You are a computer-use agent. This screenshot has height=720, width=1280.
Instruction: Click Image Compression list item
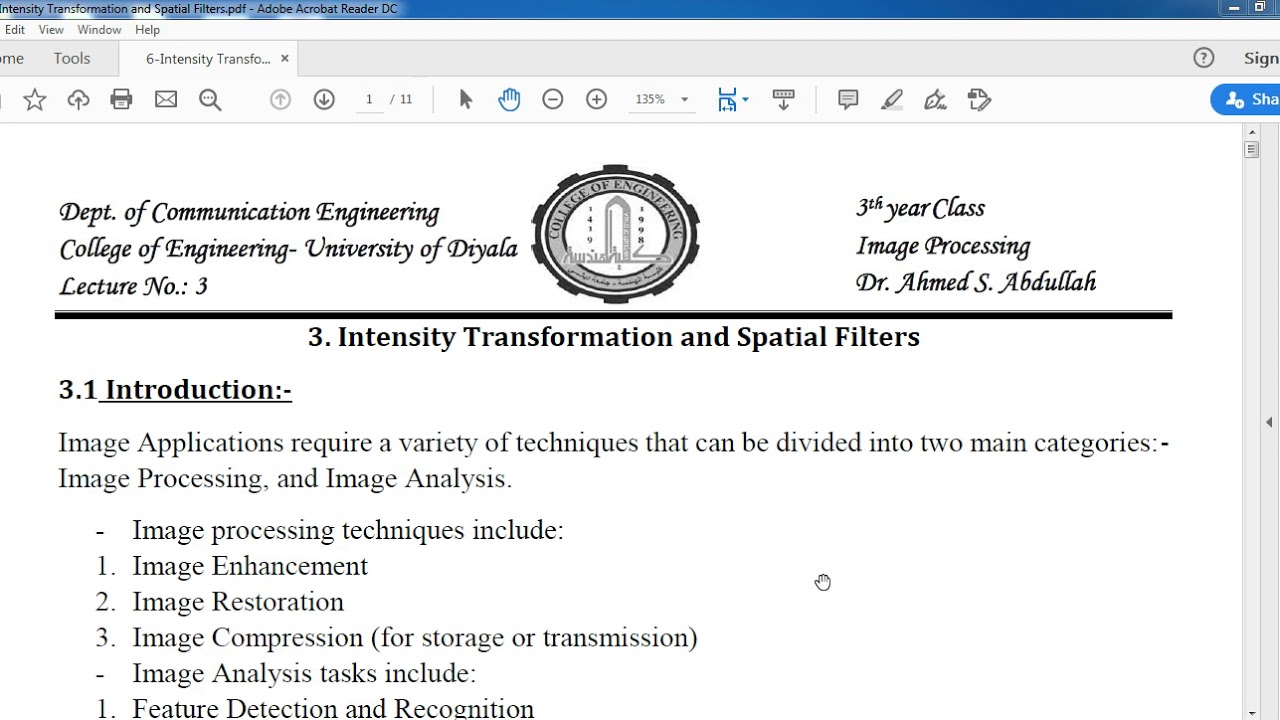click(415, 638)
